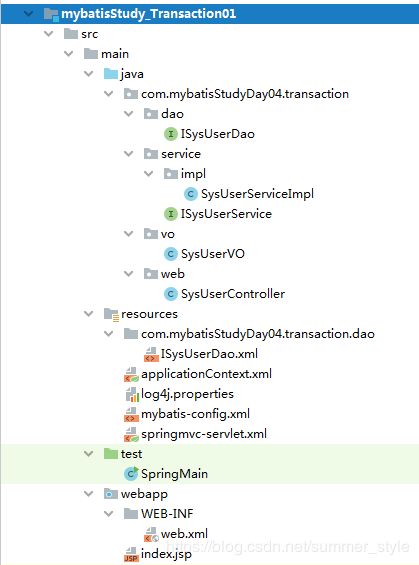Click the main folder icon
This screenshot has width=419, height=565.
(91, 54)
